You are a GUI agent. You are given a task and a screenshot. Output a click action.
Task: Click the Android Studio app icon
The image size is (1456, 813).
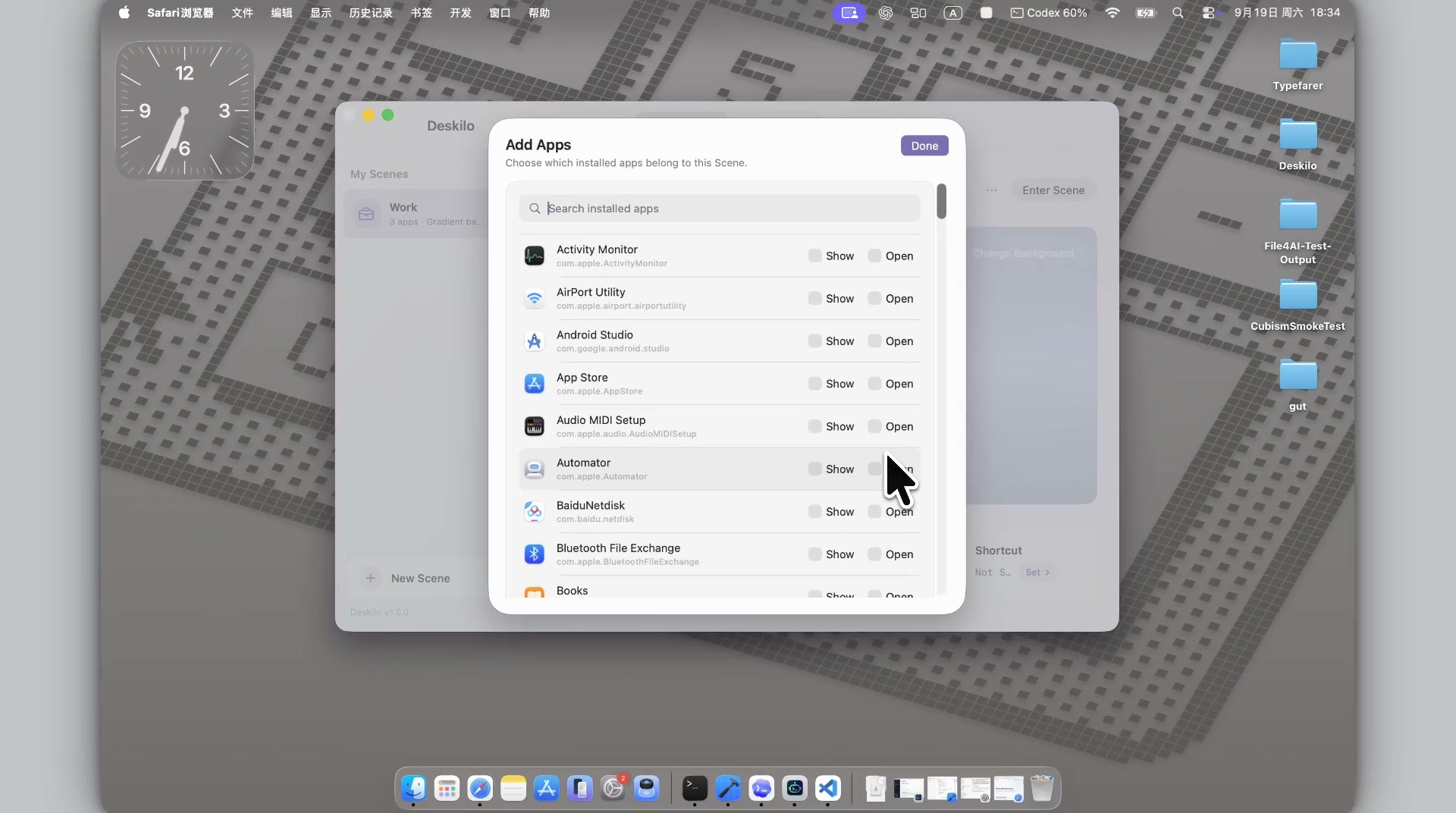[x=534, y=341]
